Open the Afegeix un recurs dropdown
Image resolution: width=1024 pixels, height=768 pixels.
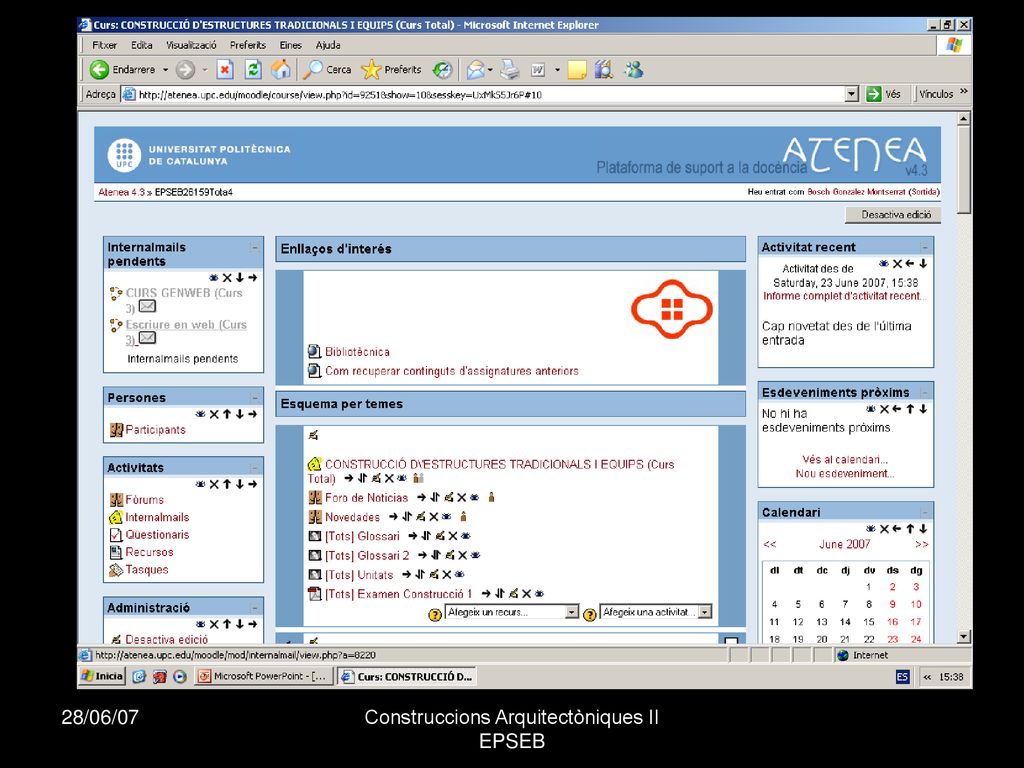click(x=512, y=612)
